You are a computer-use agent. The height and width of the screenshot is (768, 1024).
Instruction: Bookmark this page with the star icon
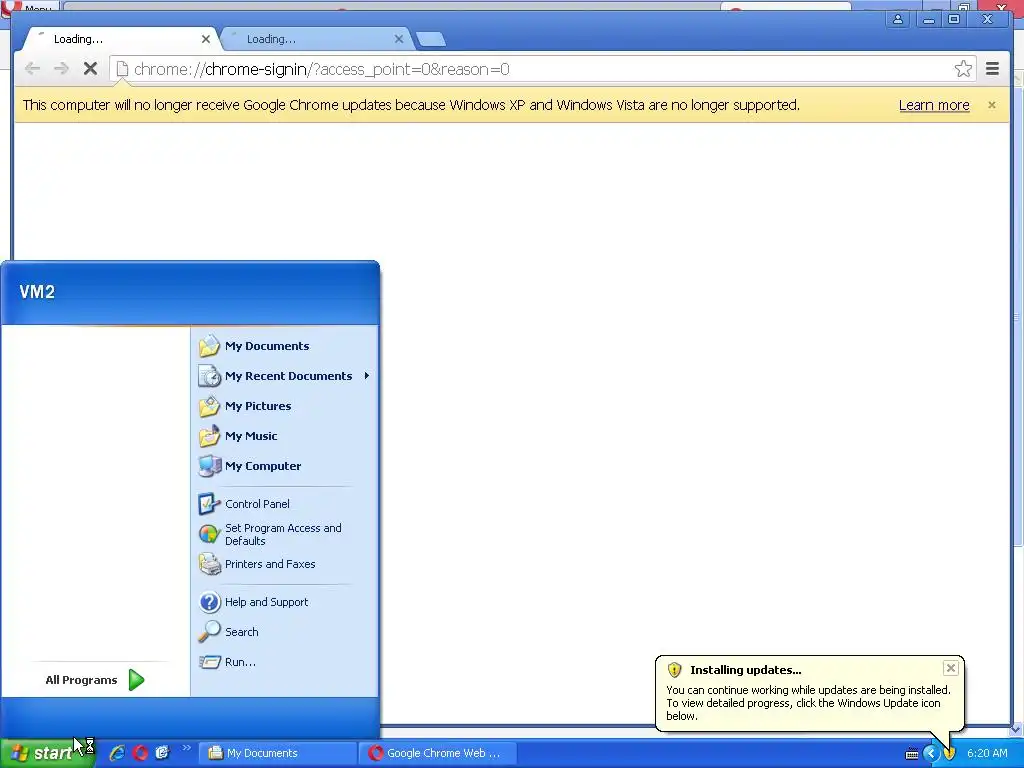click(x=963, y=69)
